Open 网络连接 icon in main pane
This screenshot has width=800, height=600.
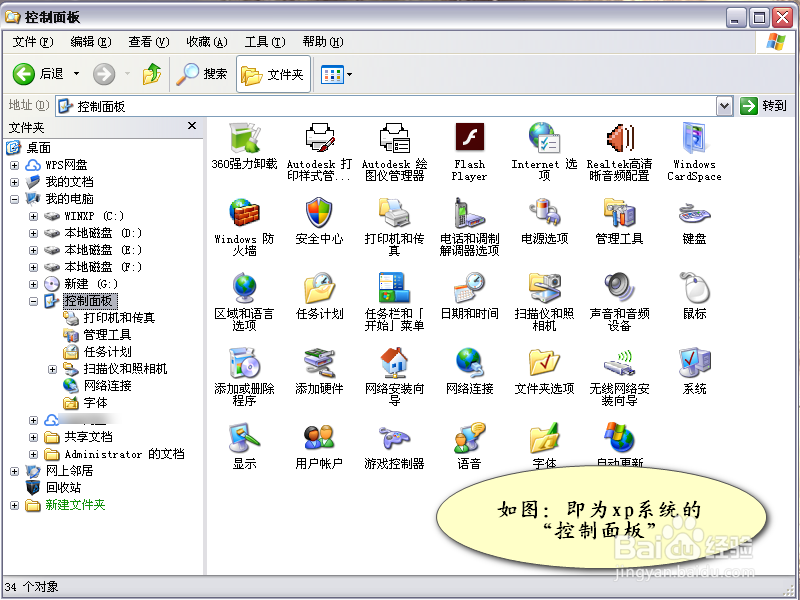pos(469,363)
